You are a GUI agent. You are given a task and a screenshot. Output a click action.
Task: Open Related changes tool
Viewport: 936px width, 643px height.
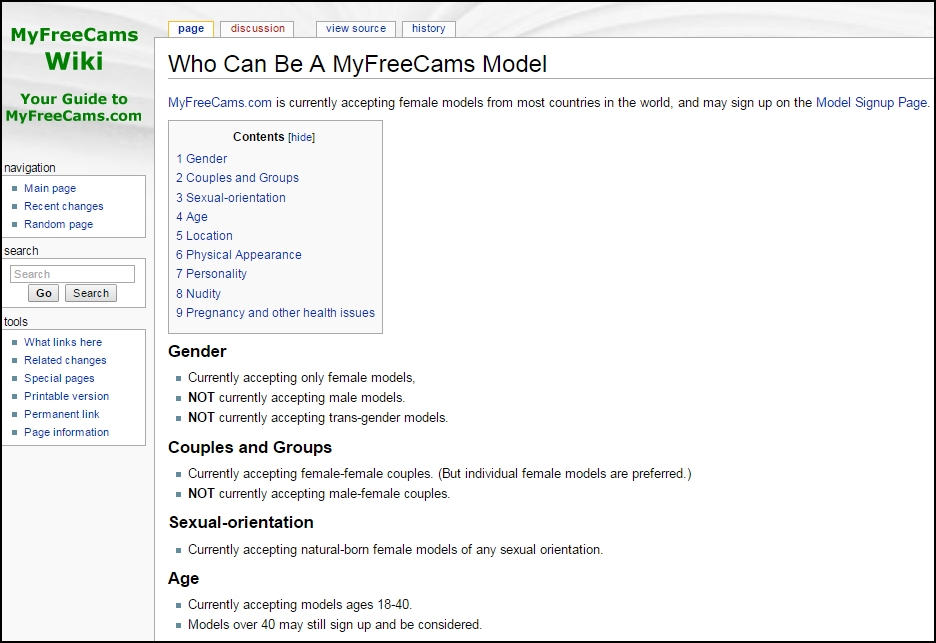click(x=65, y=361)
